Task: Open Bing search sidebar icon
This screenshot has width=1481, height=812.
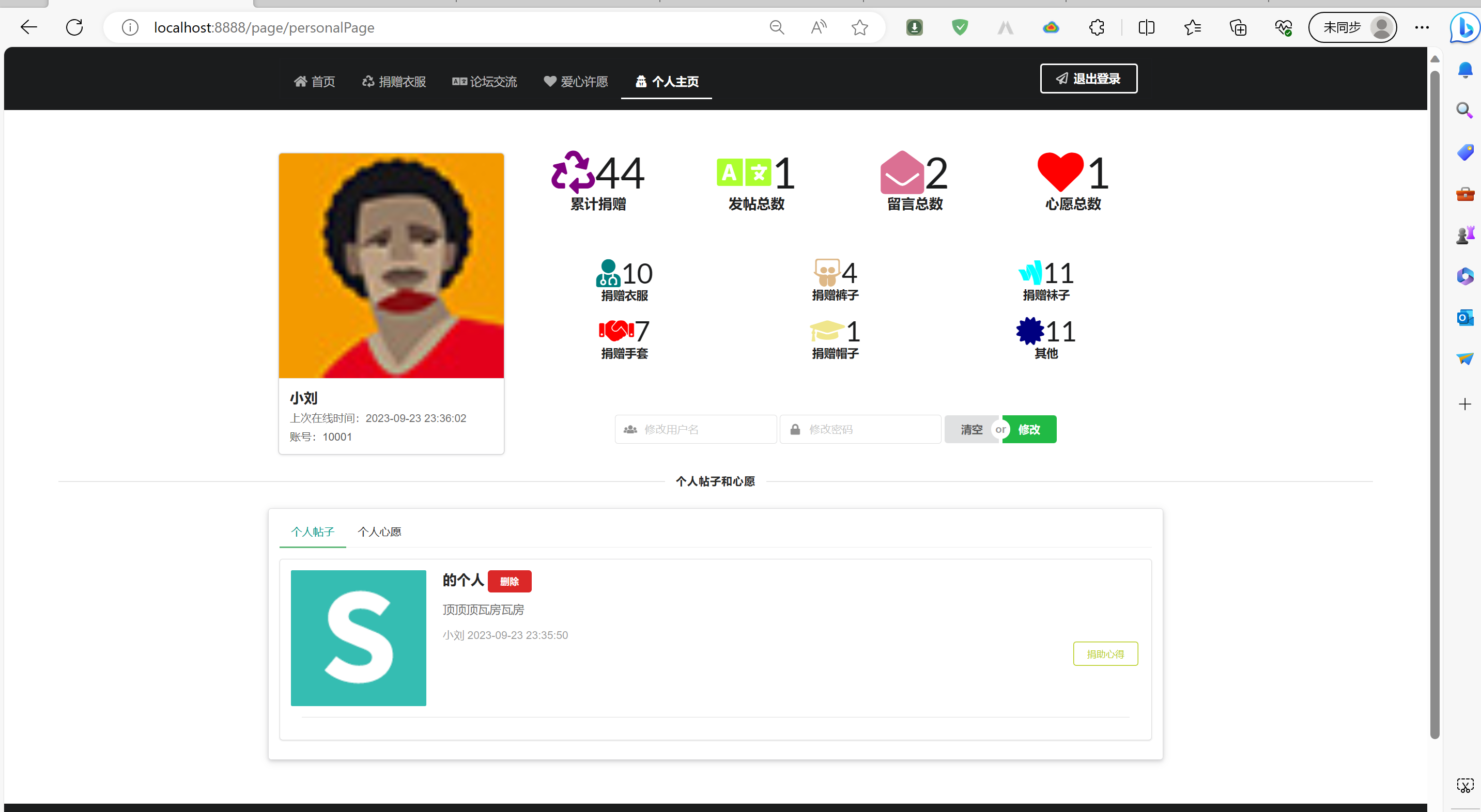Action: point(1464,27)
